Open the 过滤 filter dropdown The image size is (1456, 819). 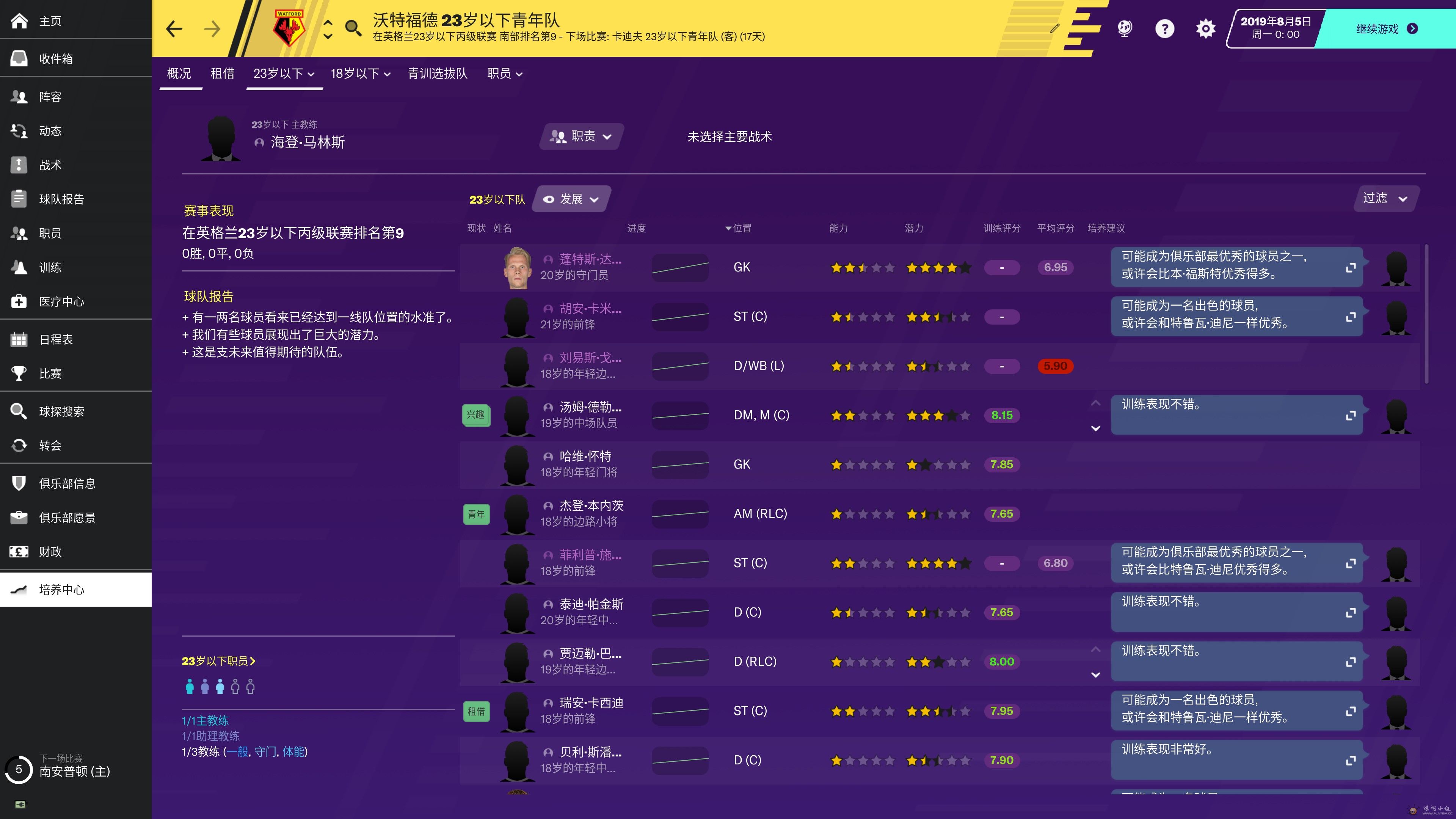tap(1386, 198)
